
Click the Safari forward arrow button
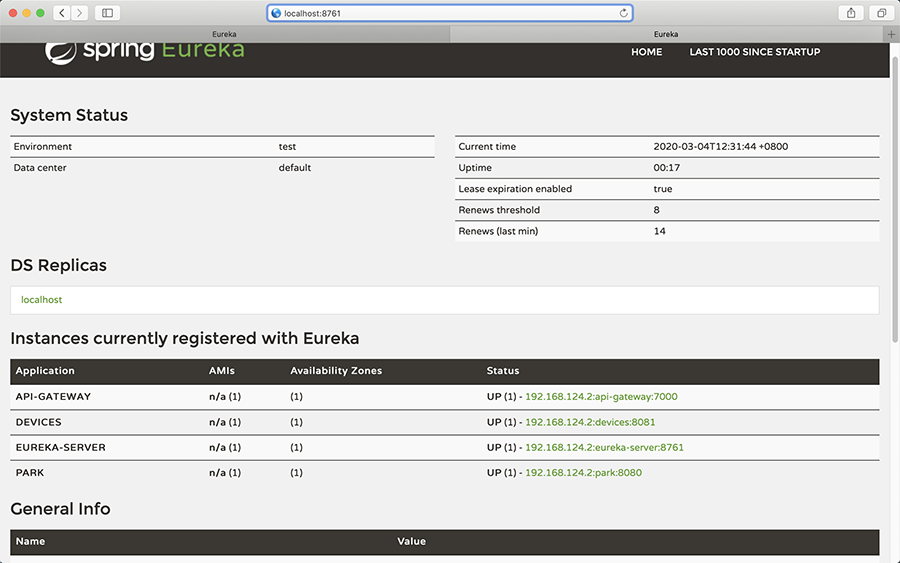(79, 13)
